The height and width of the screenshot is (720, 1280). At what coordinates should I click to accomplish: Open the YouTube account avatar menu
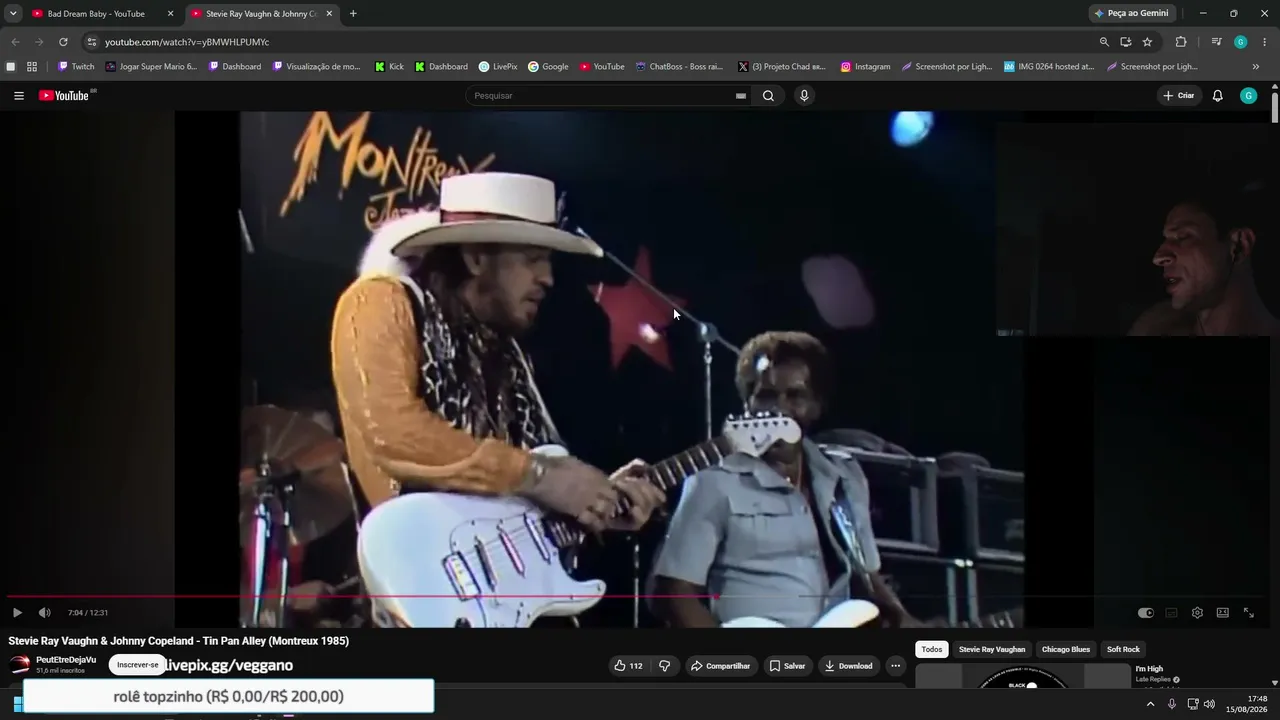coord(1248,96)
